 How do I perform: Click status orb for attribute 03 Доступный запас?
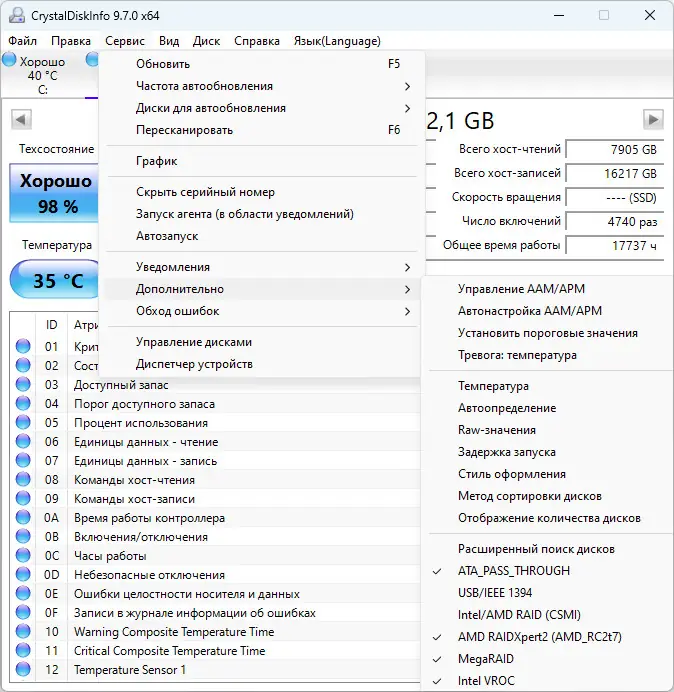click(23, 384)
